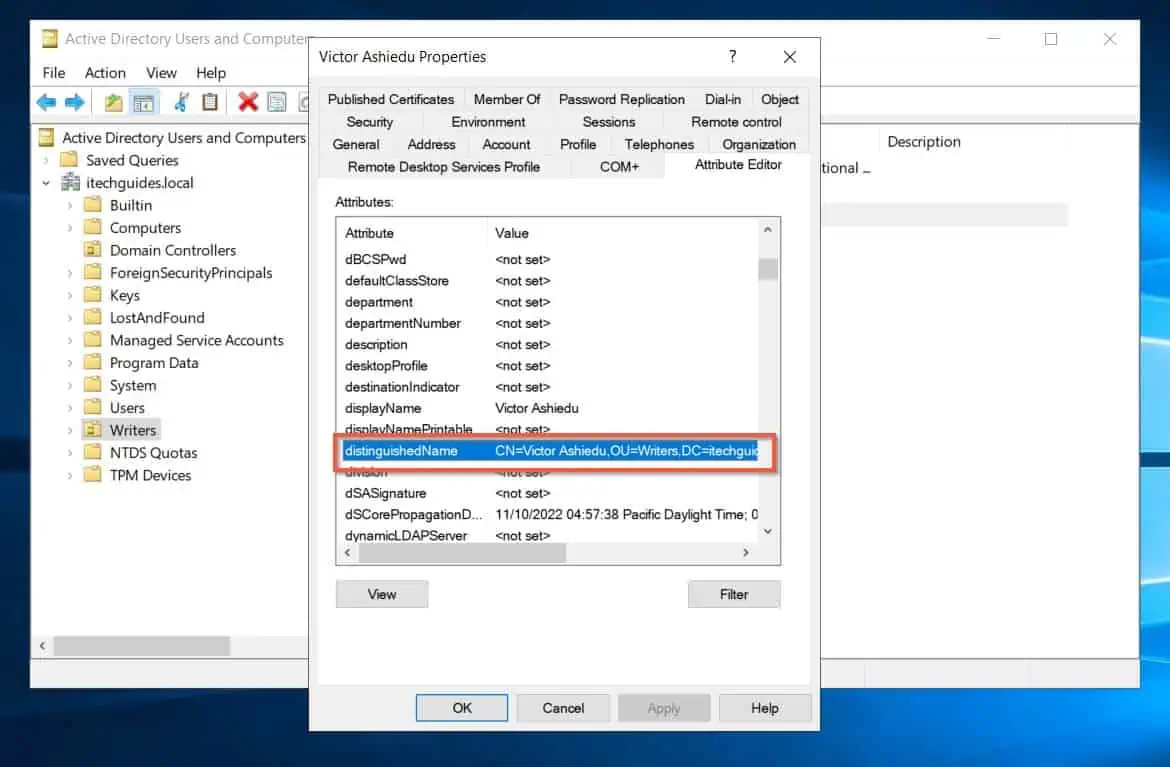Expand the Managed Service Accounts container
The width and height of the screenshot is (1170, 767).
tap(70, 340)
